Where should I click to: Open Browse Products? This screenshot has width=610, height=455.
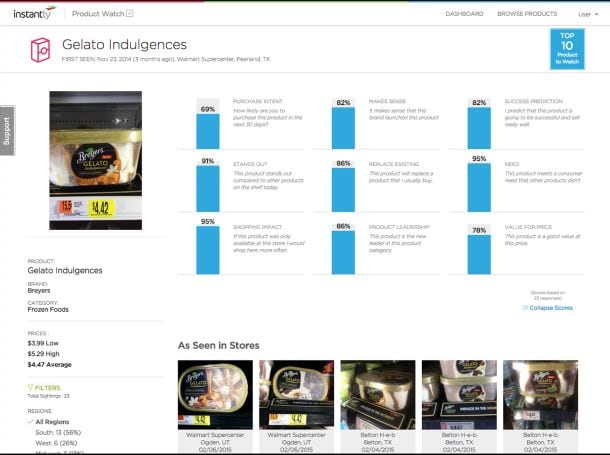(527, 14)
